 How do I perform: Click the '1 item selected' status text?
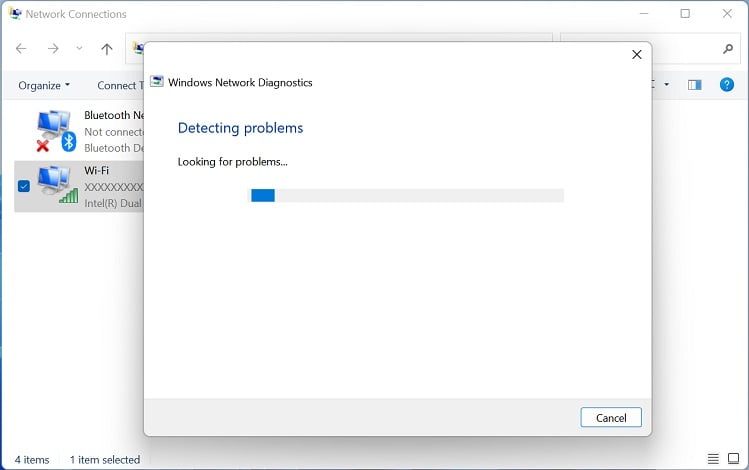[105, 459]
